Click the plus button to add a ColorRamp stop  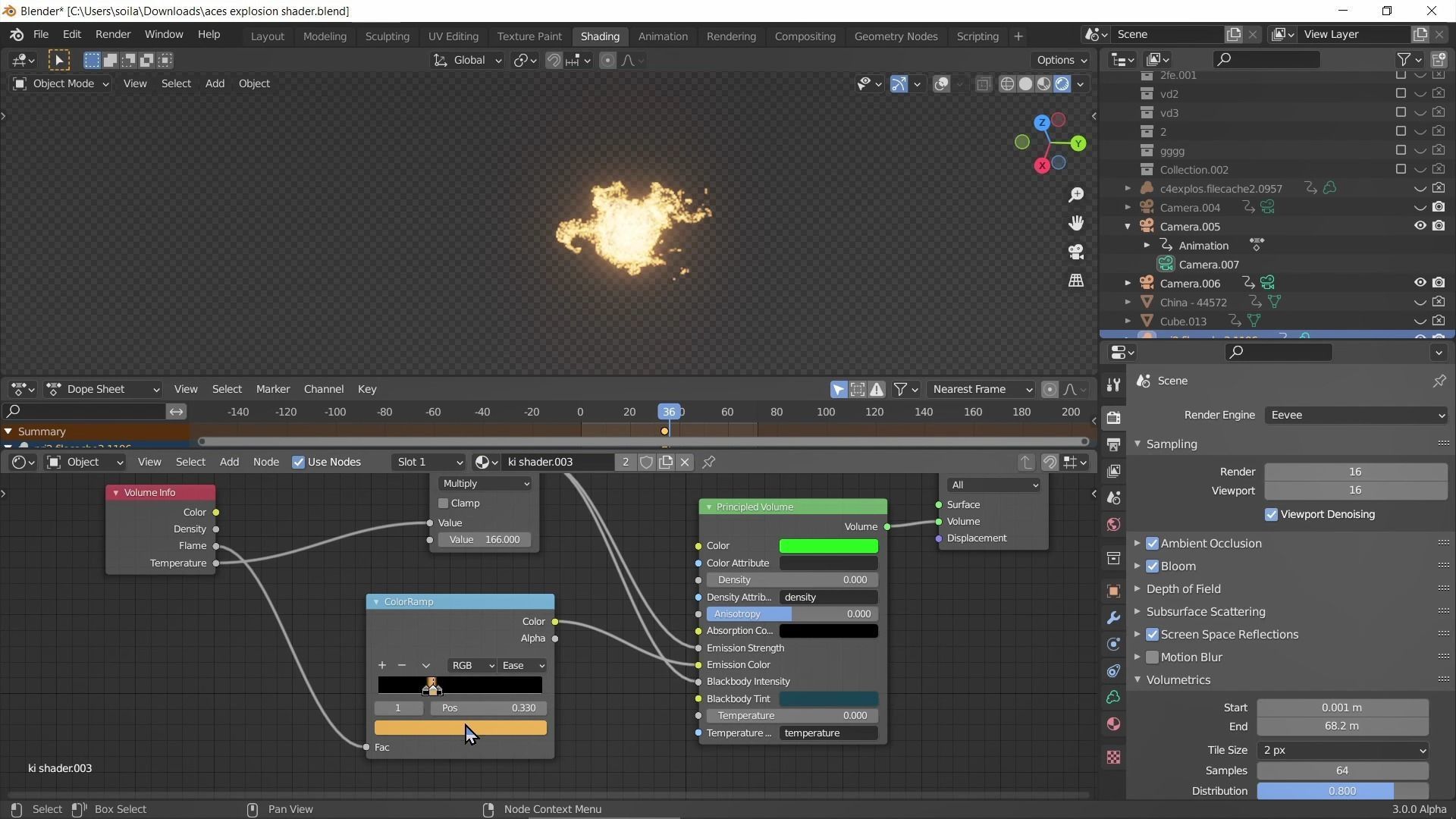tap(382, 665)
